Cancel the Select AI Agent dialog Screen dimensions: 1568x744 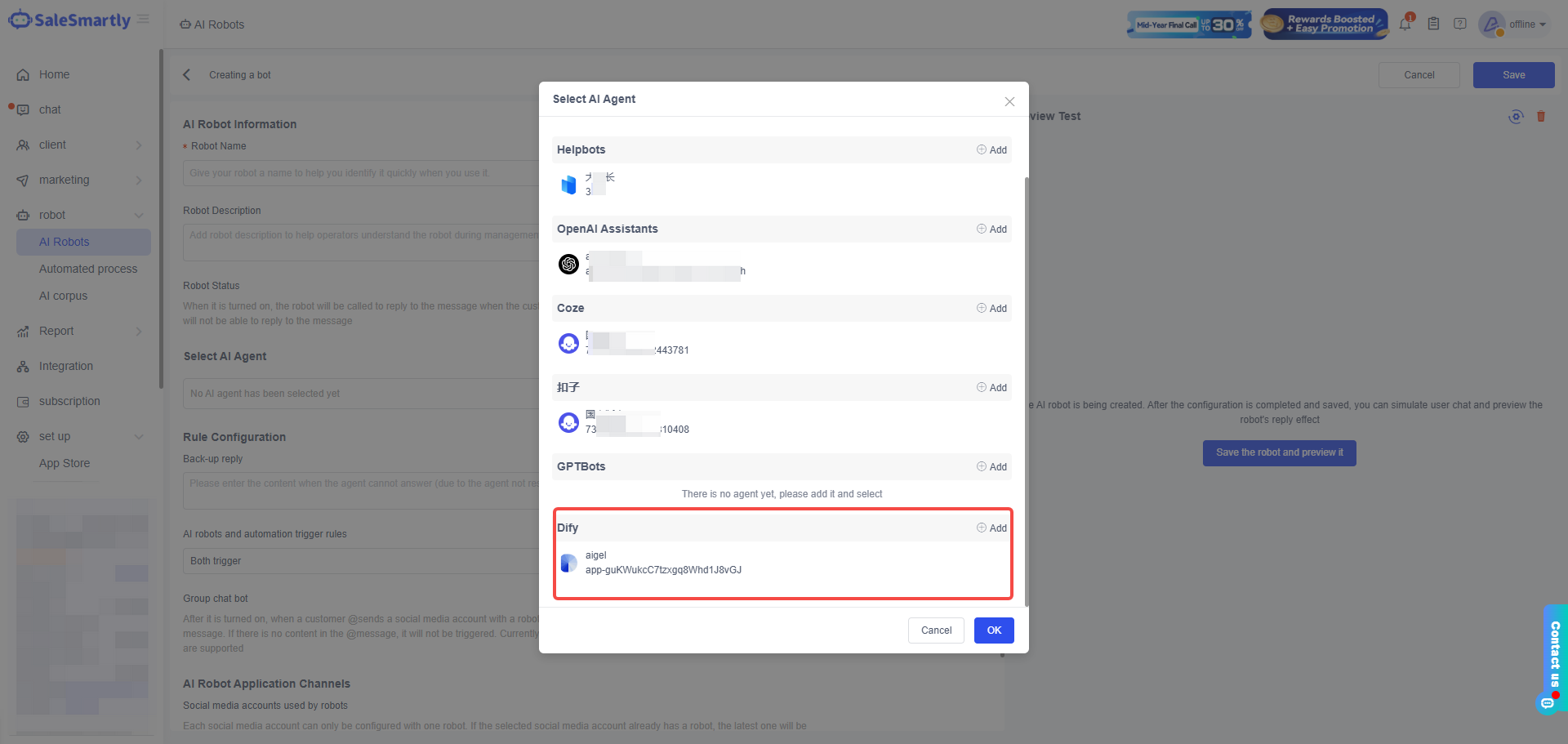point(936,630)
